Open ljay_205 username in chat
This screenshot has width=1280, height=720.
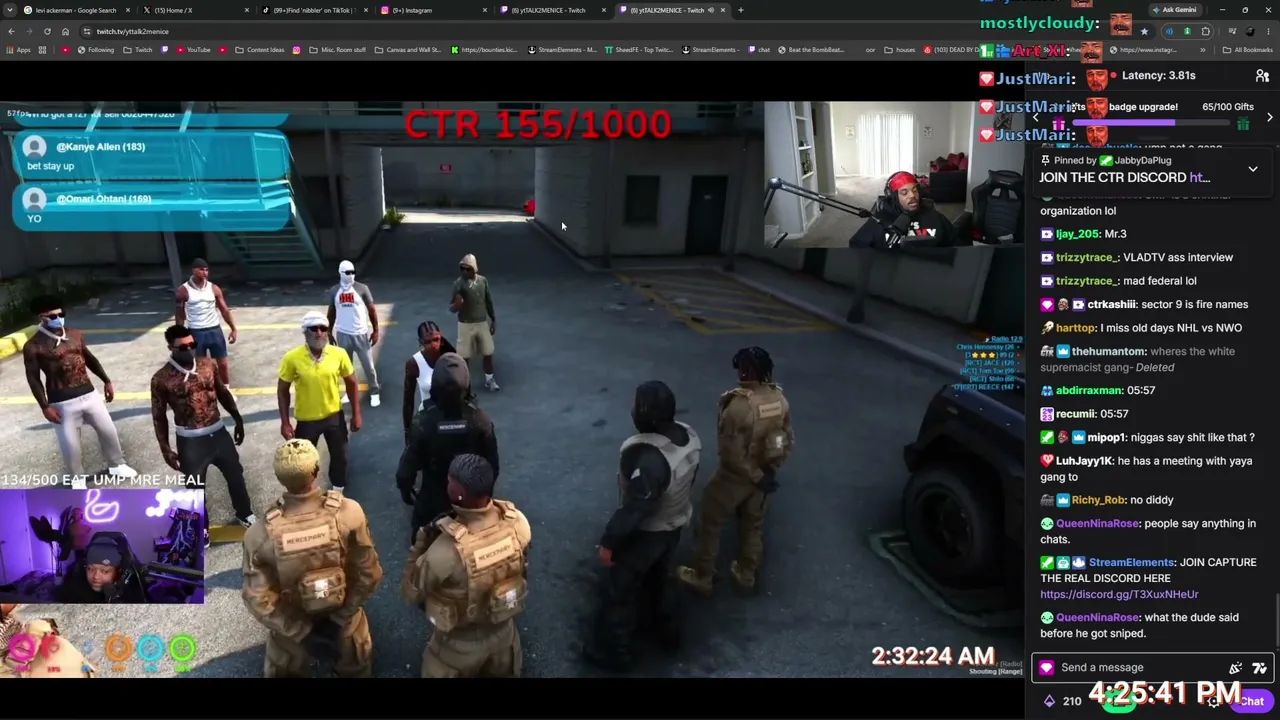(x=1077, y=234)
